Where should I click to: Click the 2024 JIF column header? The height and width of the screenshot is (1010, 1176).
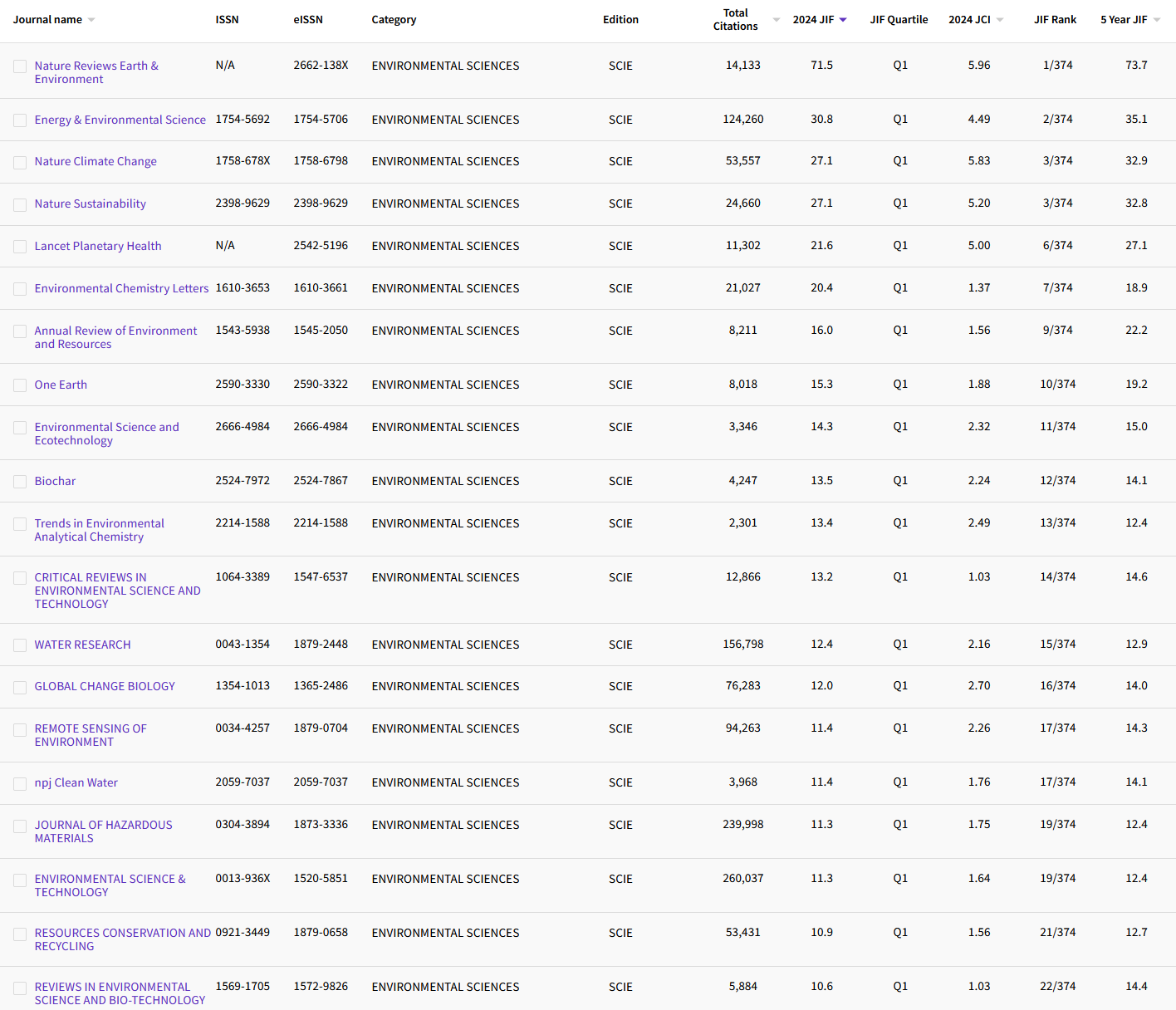click(x=813, y=20)
